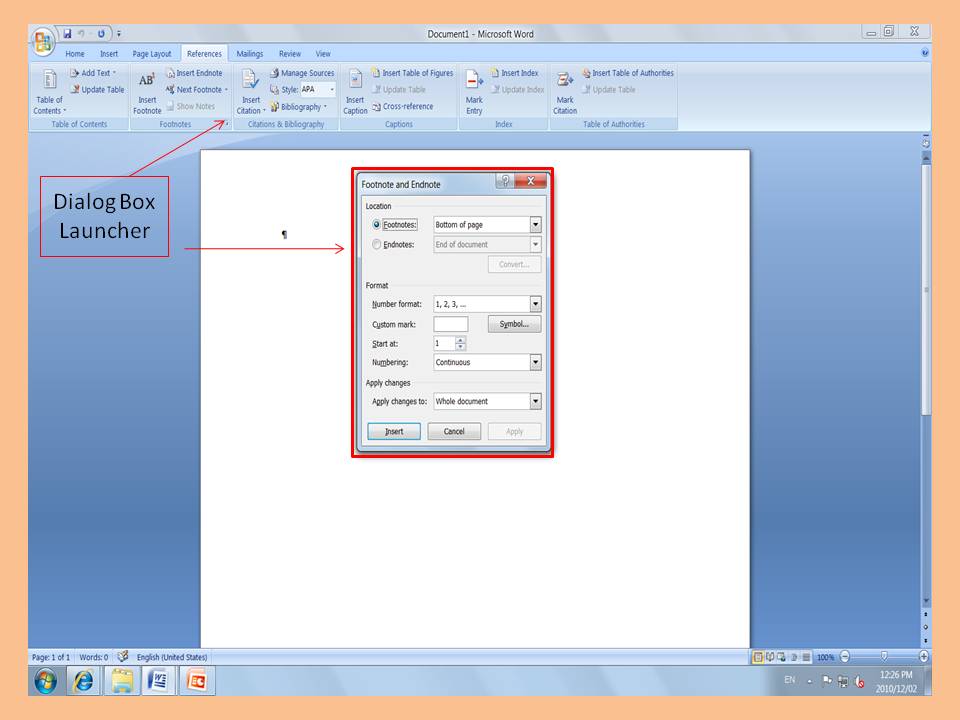The image size is (960, 720).
Task: Open the Numbering dropdown list
Action: pyautogui.click(x=535, y=363)
